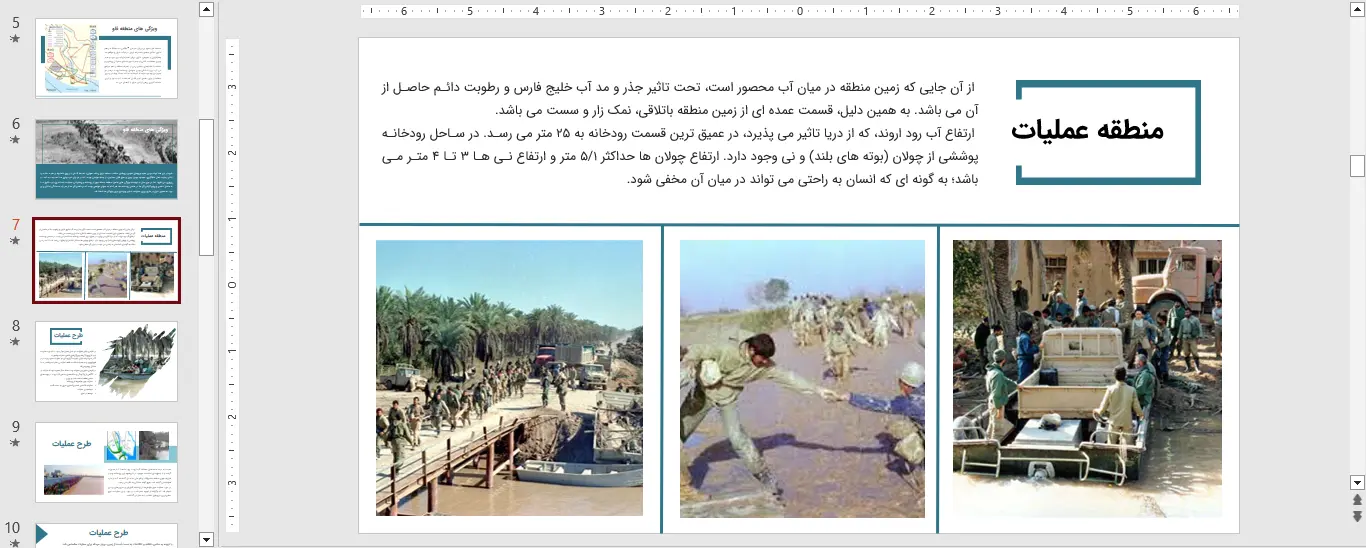Click the vertical ruler
Image resolution: width=1366 pixels, height=548 pixels.
[x=232, y=285]
